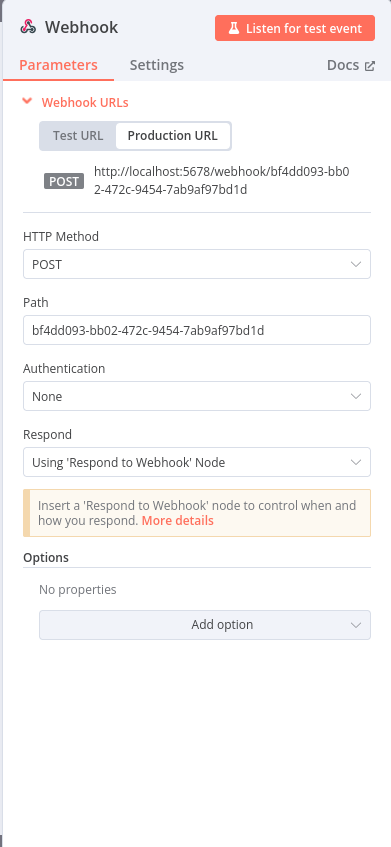The width and height of the screenshot is (391, 847).
Task: Open the Respond dropdown arrow
Action: click(355, 462)
